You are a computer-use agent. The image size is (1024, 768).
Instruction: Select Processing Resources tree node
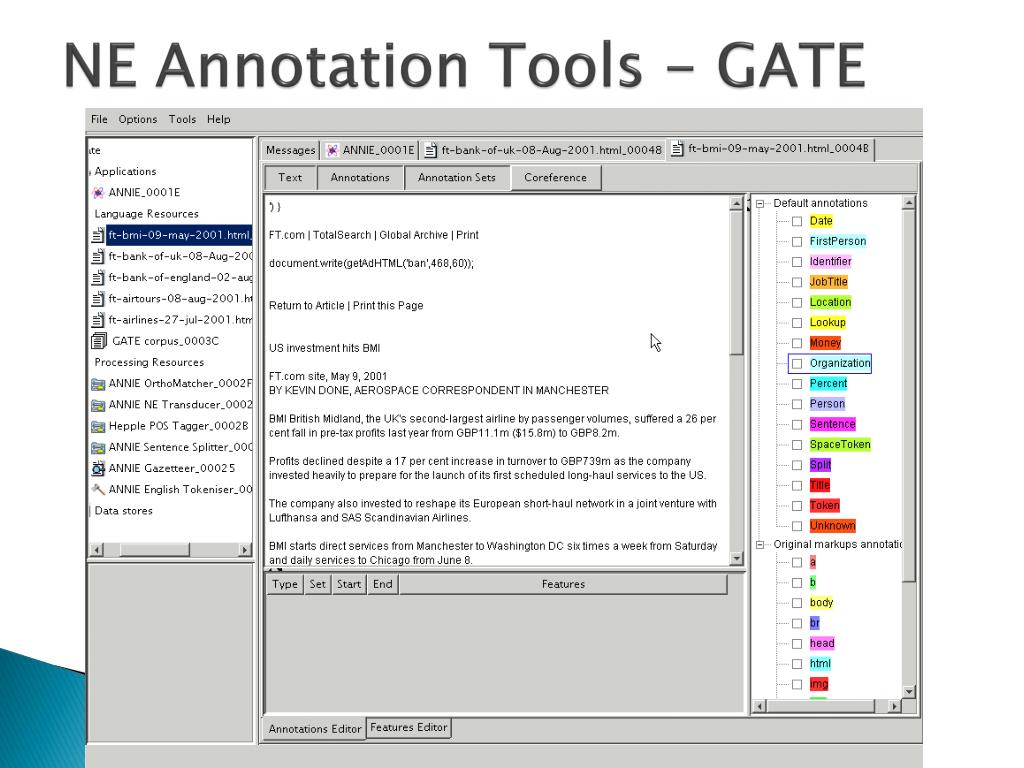pos(149,362)
